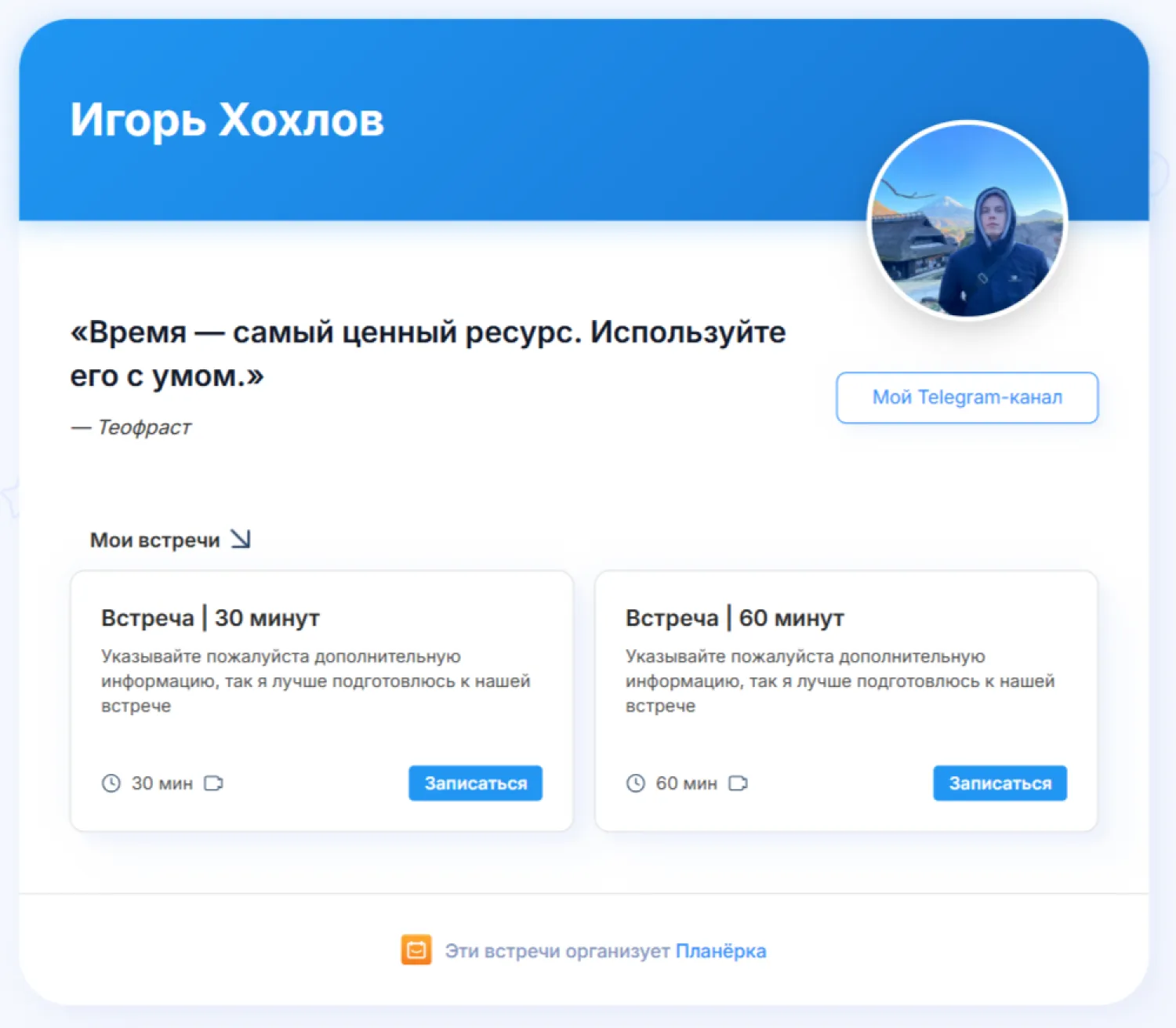Click the description text in the 60-minute card
This screenshot has height=1028, width=1176.
click(839, 681)
